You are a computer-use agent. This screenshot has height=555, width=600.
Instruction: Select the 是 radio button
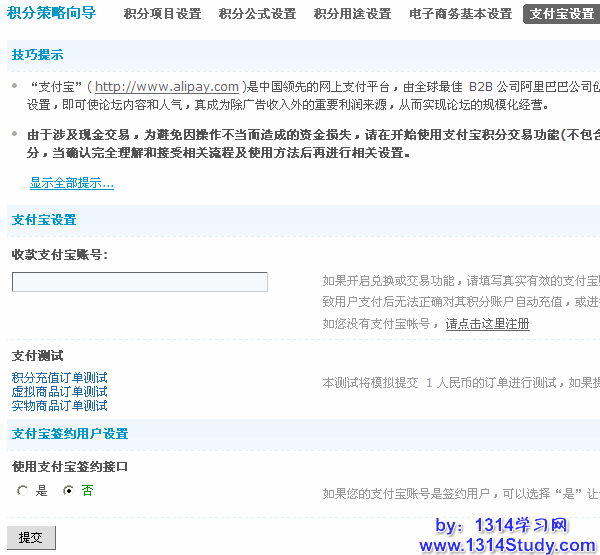point(23,491)
